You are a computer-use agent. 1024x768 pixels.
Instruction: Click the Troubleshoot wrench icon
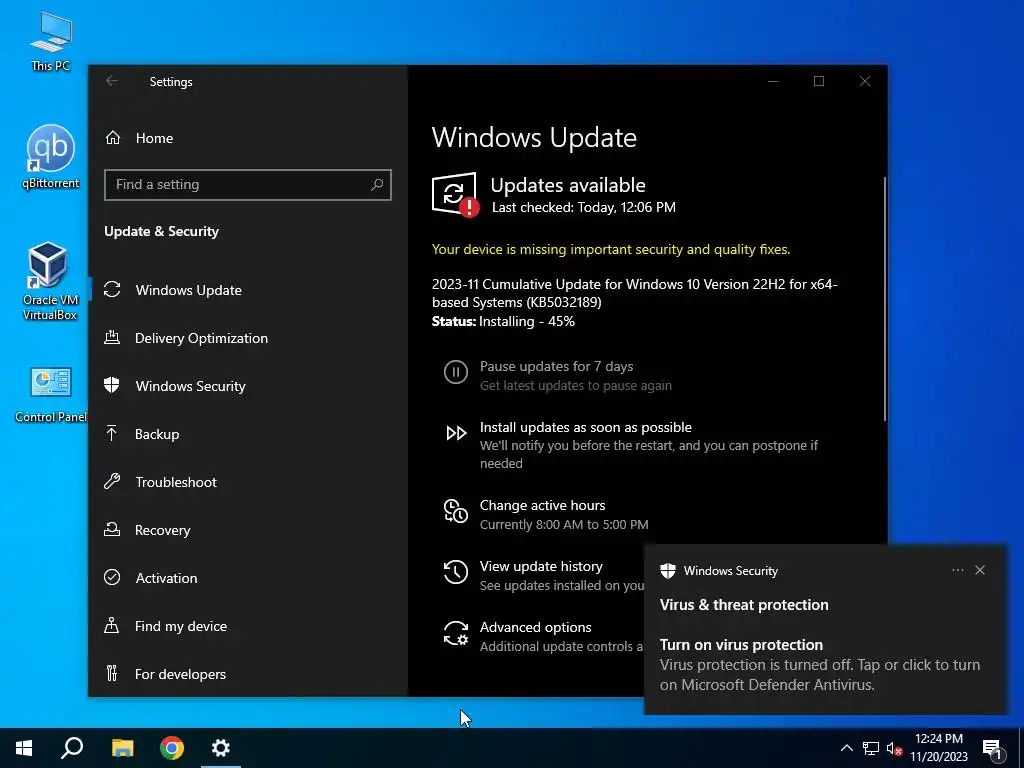112,481
